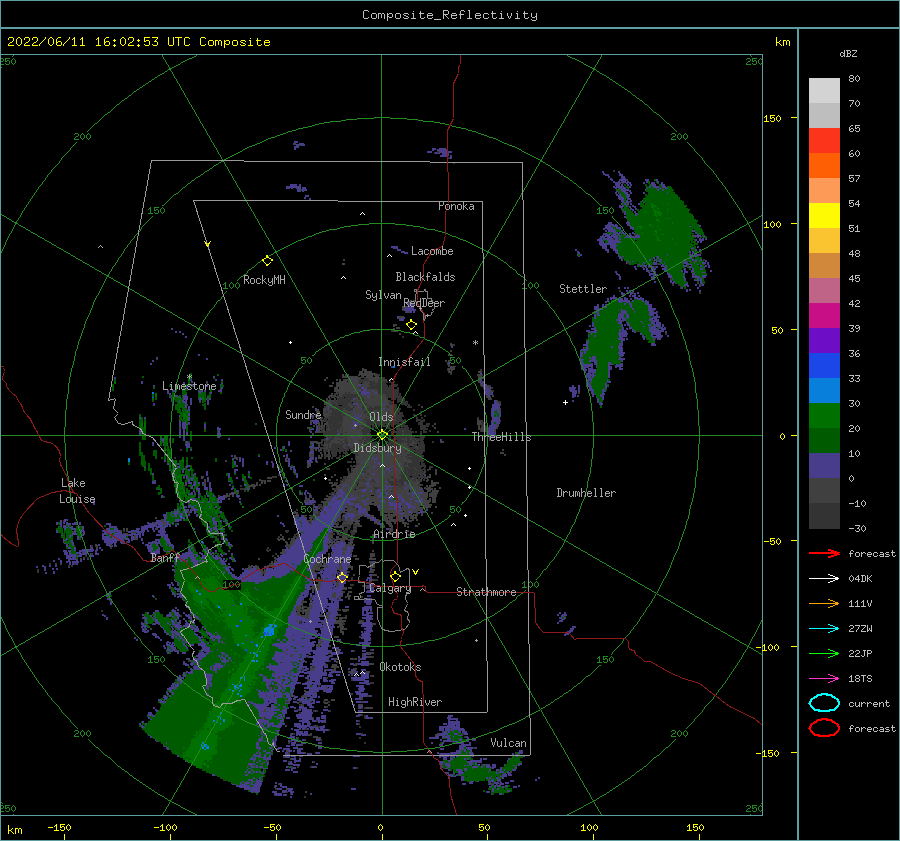The height and width of the screenshot is (841, 900).
Task: Click the Okotoks label
Action: [400, 667]
